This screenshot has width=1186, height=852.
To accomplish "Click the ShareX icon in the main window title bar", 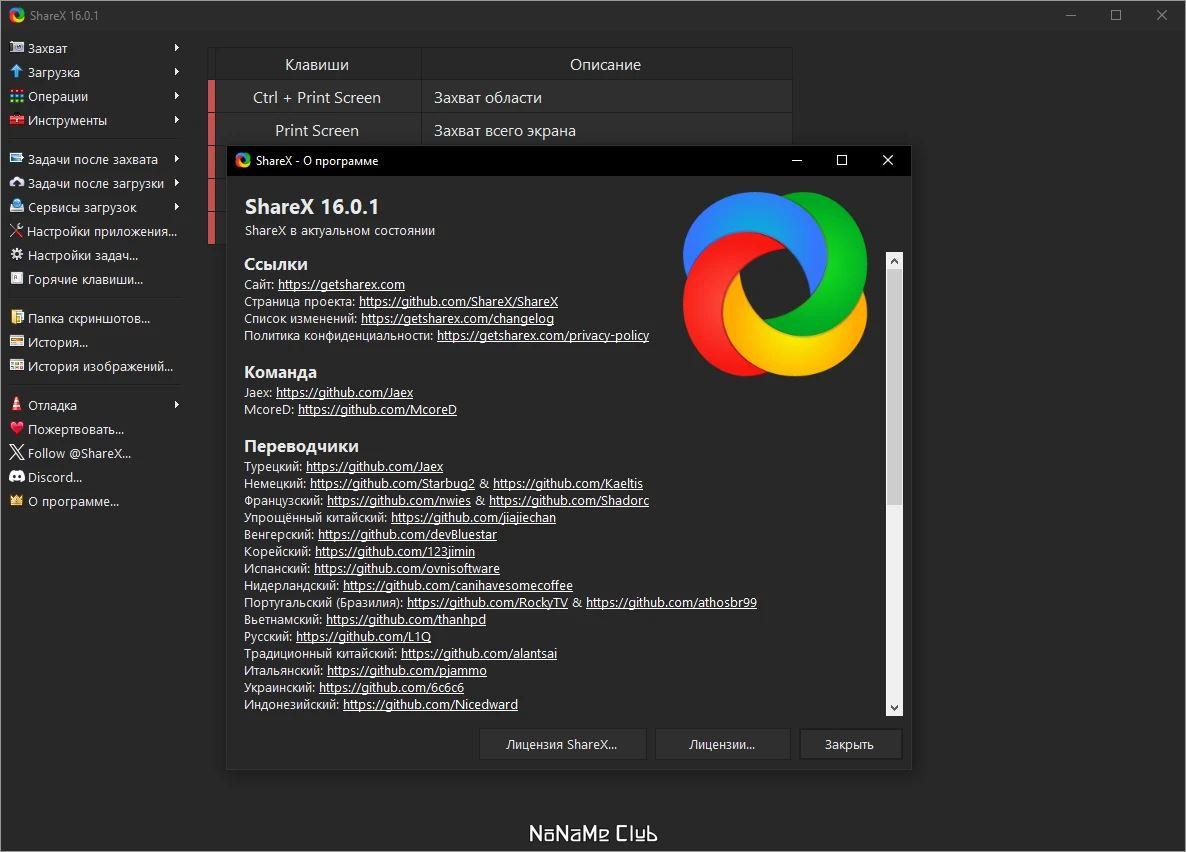I will (x=17, y=15).
